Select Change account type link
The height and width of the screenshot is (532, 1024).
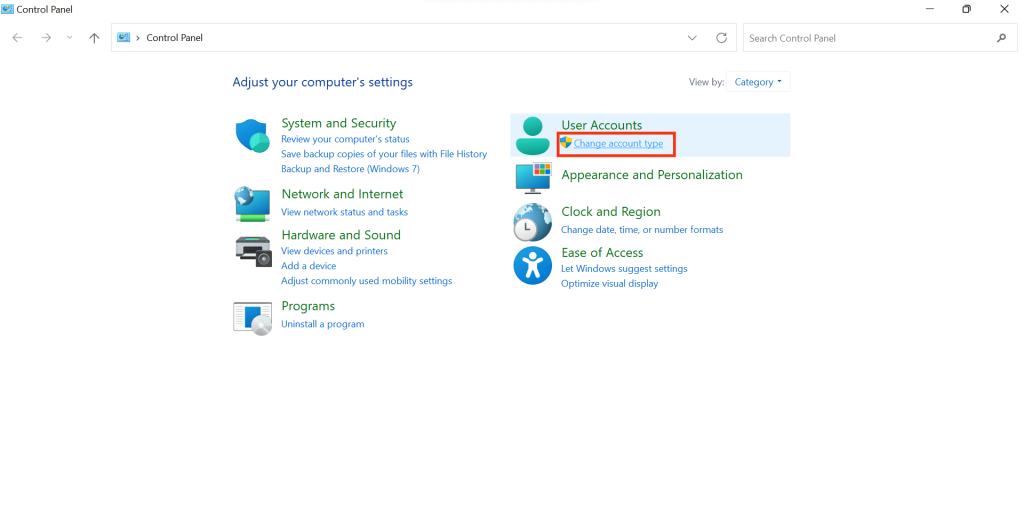coord(618,143)
